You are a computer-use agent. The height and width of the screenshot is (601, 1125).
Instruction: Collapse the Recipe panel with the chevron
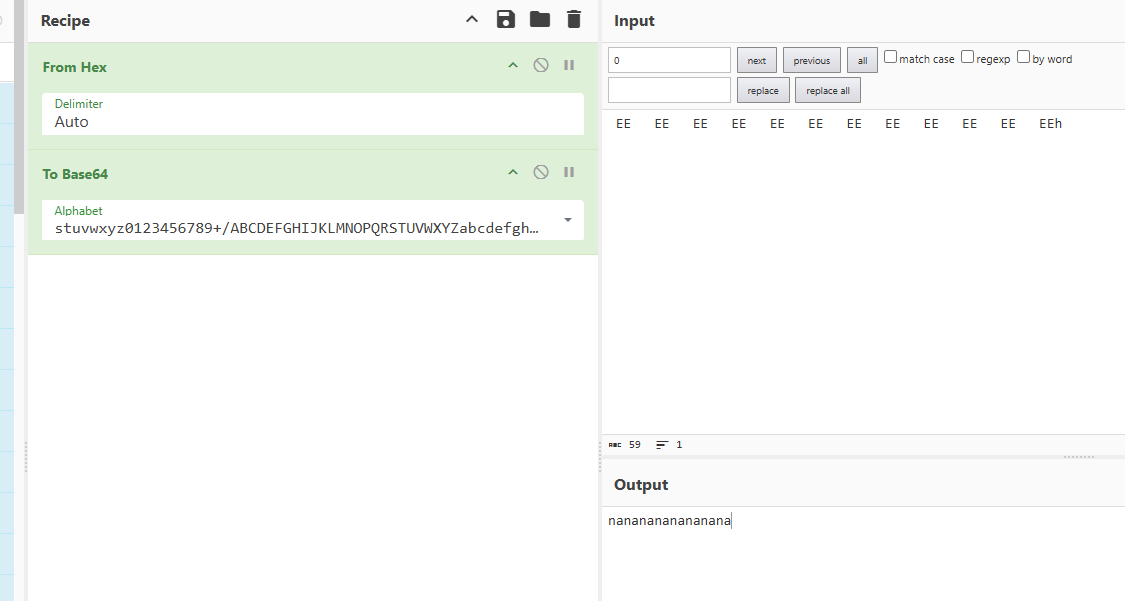(x=472, y=20)
